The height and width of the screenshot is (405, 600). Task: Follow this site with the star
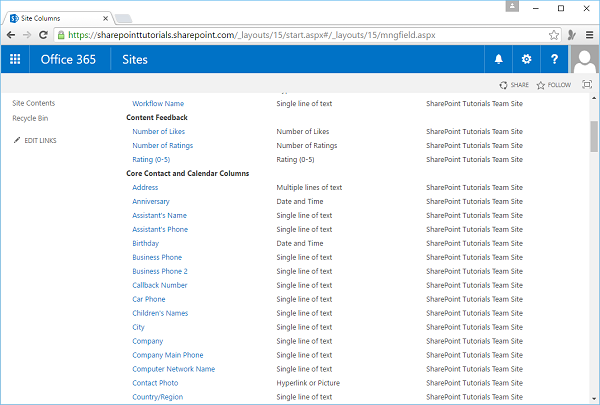tap(553, 86)
